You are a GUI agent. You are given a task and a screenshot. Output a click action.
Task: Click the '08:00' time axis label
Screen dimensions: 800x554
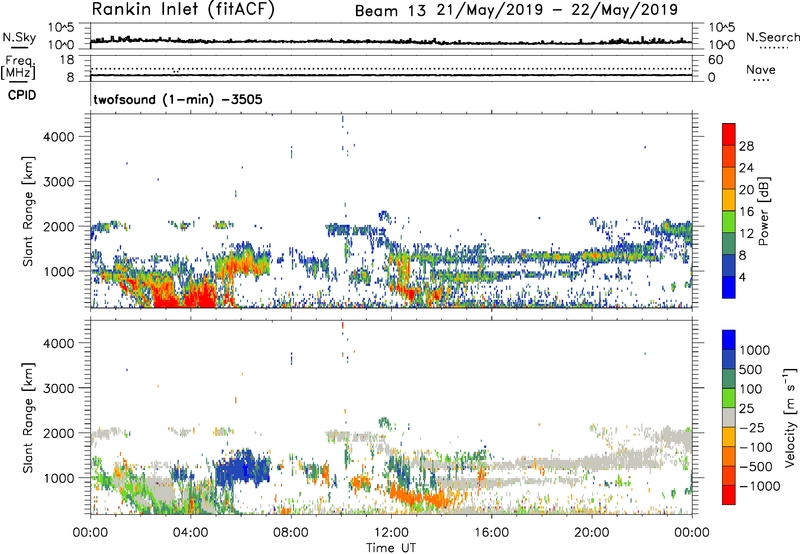click(x=291, y=533)
